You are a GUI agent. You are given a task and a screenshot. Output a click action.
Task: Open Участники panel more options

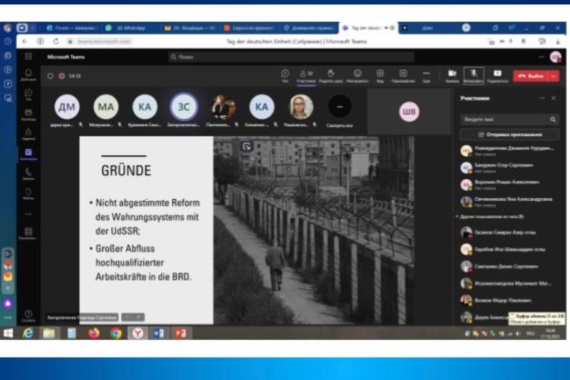[x=542, y=98]
